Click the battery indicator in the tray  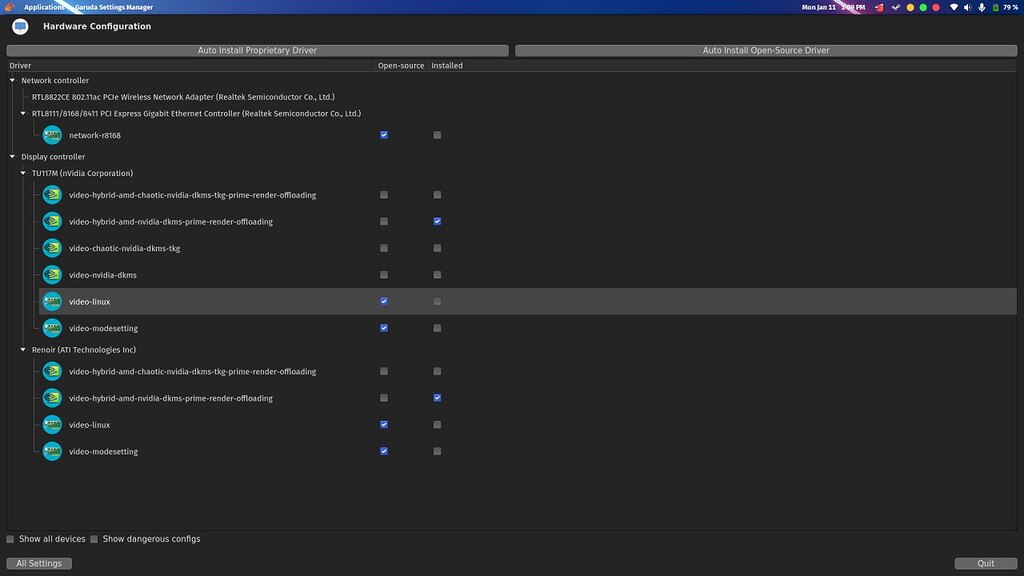[995, 7]
